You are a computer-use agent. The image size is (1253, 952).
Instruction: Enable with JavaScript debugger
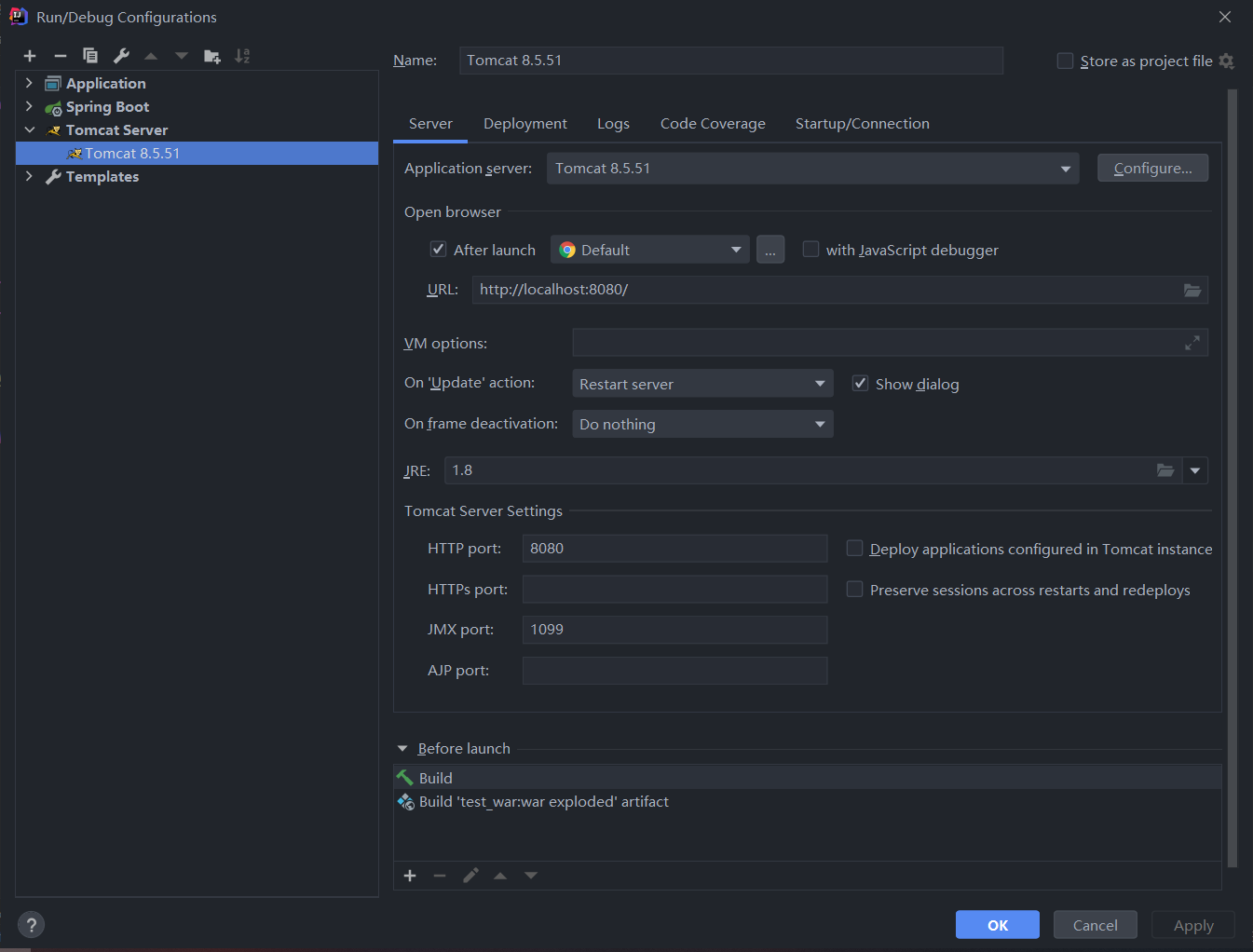click(810, 249)
